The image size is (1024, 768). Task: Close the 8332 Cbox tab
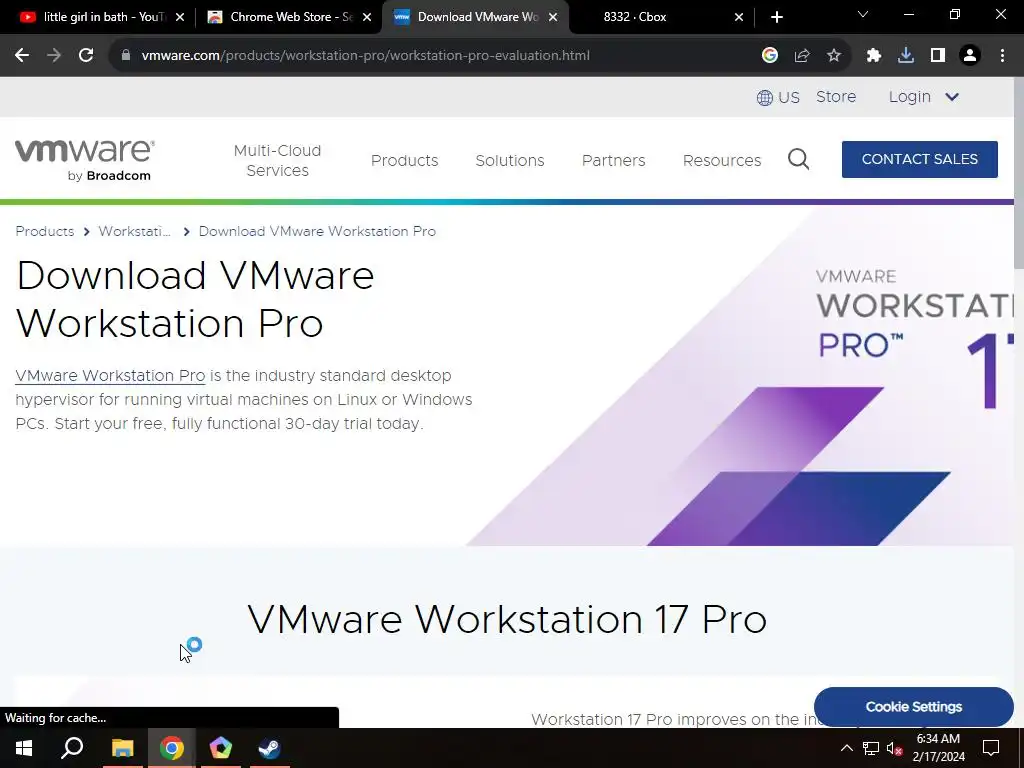(x=739, y=17)
